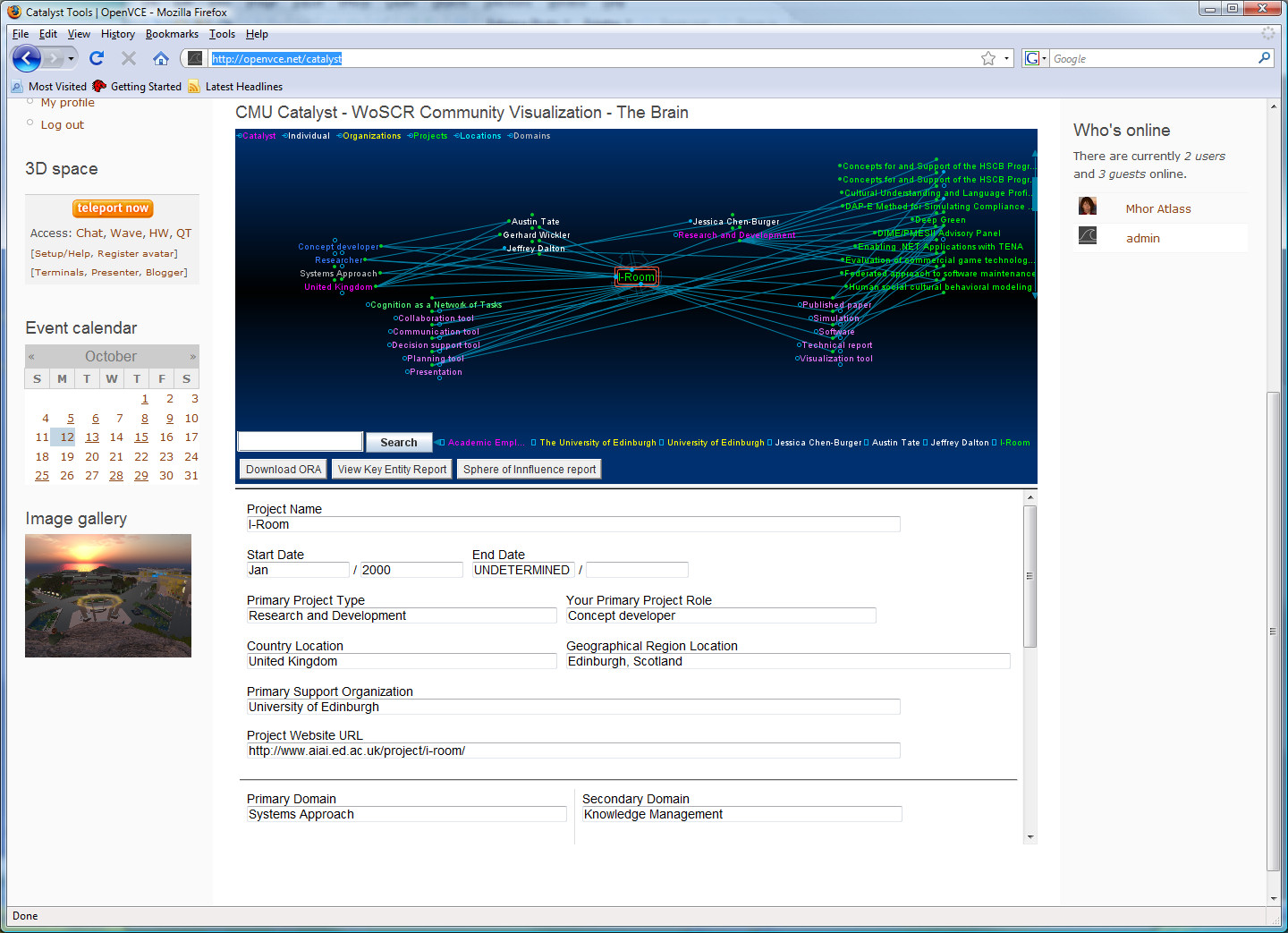Open the History menu
Image resolution: width=1288 pixels, height=933 pixels.
pyautogui.click(x=118, y=34)
